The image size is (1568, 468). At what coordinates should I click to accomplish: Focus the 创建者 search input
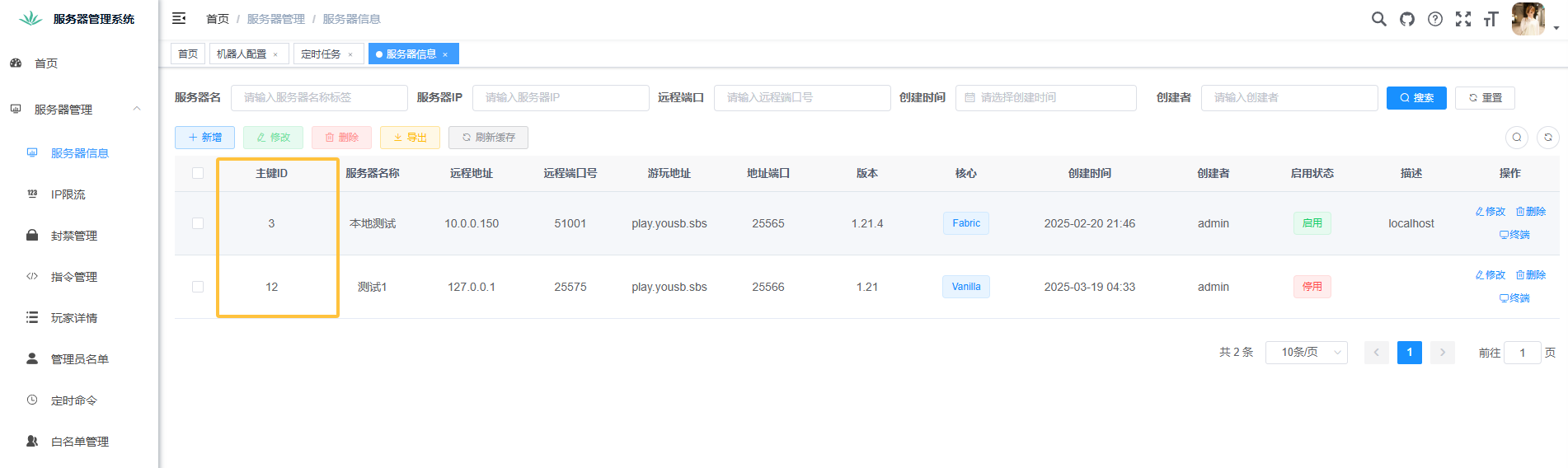(x=1289, y=97)
